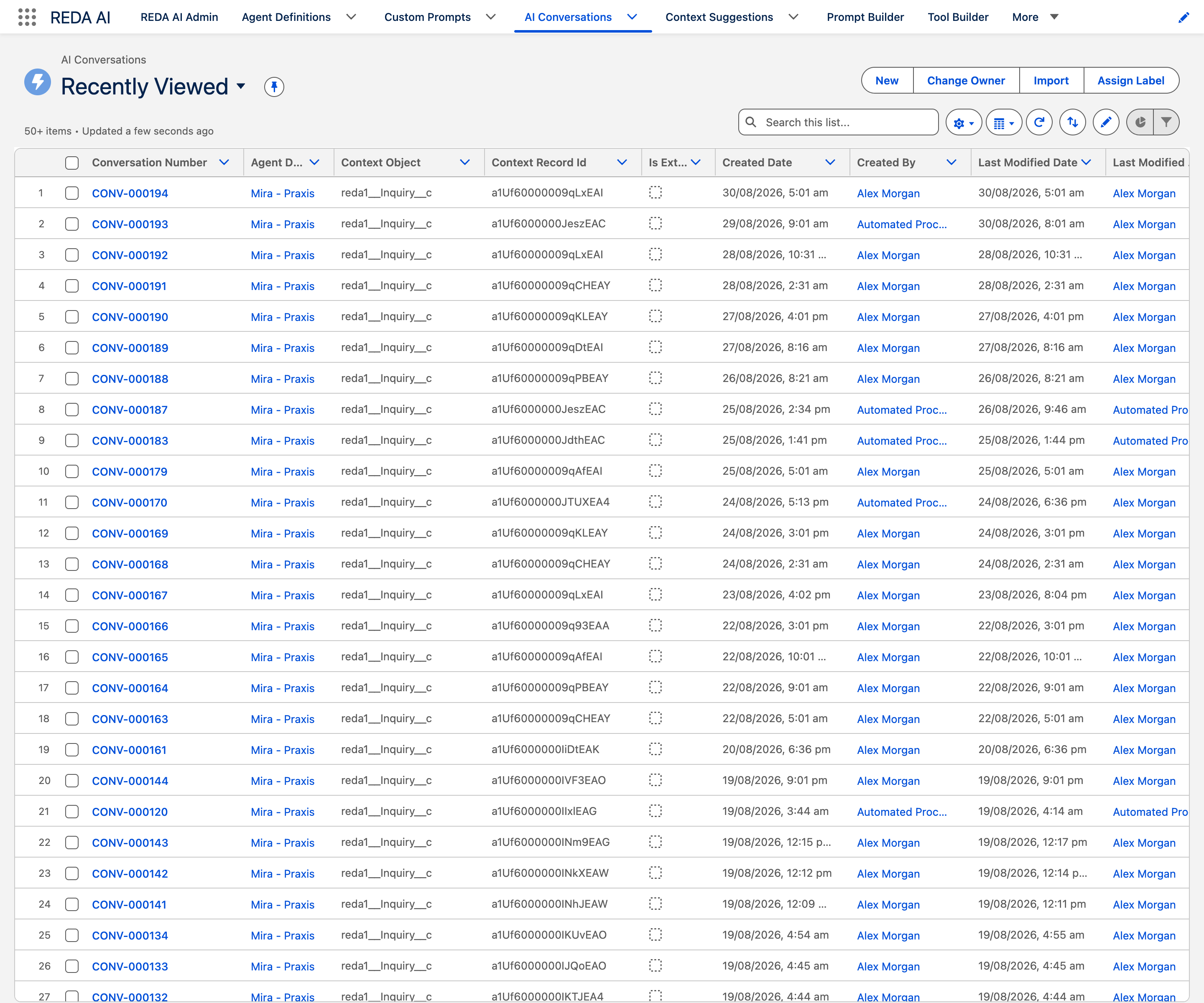1204x1003 pixels.
Task: Sort by Last Modified Date column header
Action: [1028, 163]
